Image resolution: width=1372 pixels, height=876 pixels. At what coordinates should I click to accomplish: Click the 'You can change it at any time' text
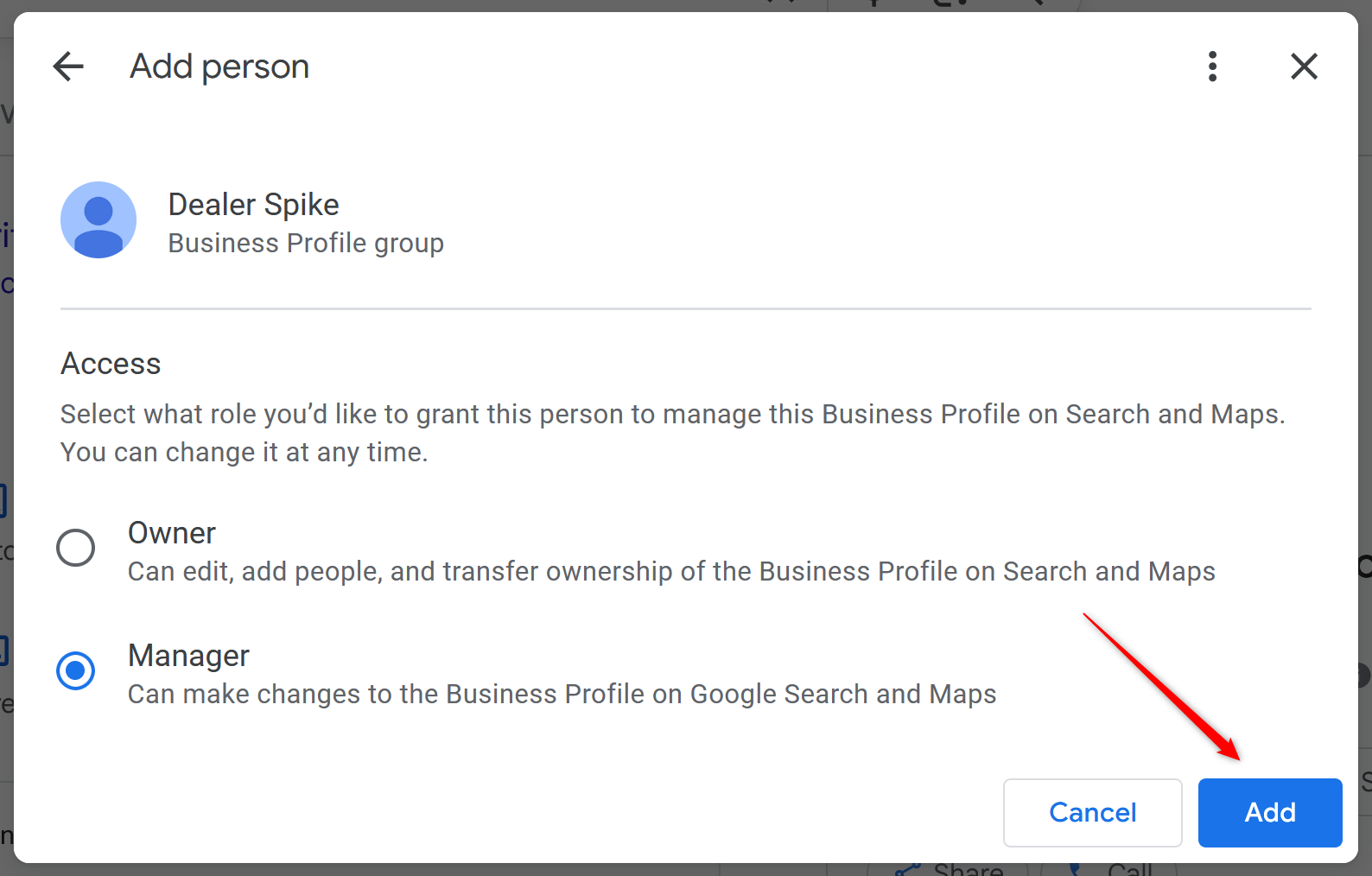point(245,453)
